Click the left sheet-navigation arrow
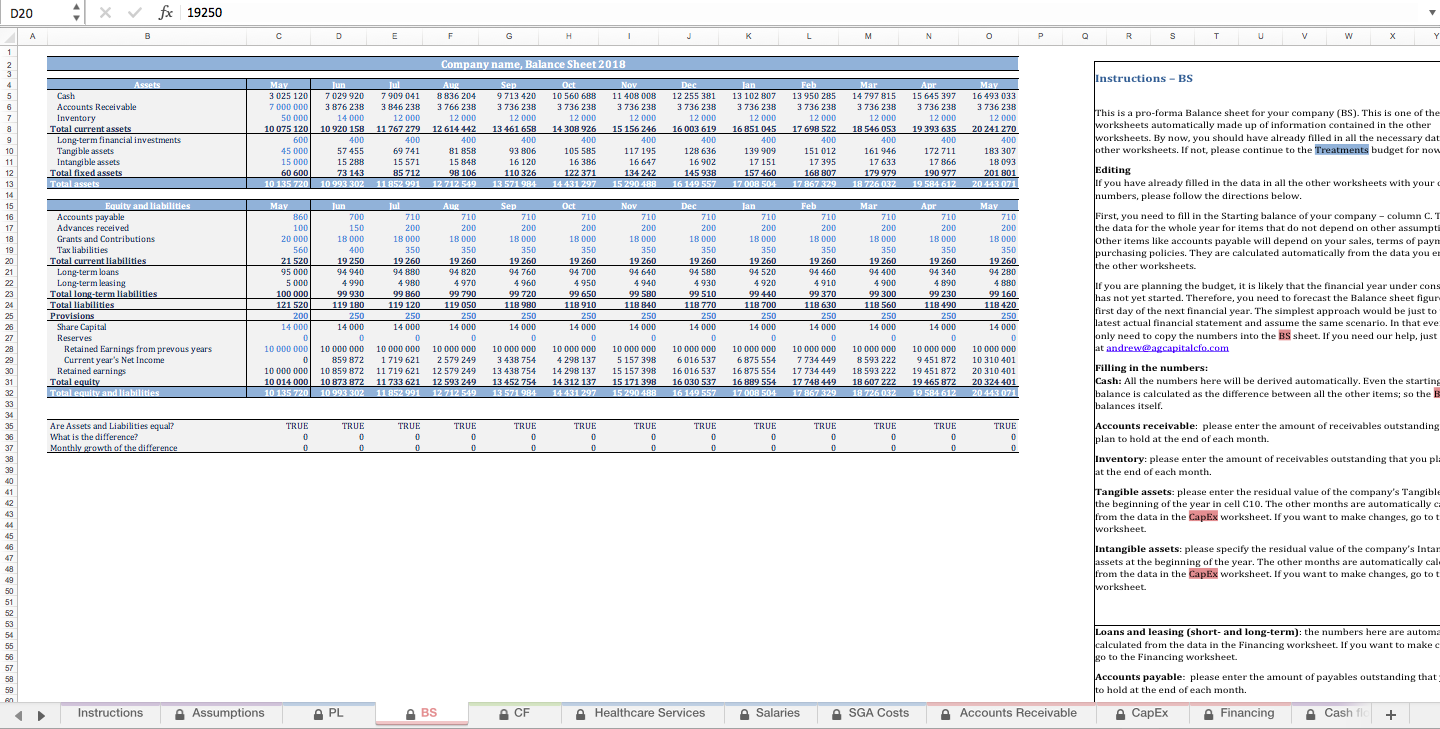Image resolution: width=1440 pixels, height=729 pixels. pos(18,714)
